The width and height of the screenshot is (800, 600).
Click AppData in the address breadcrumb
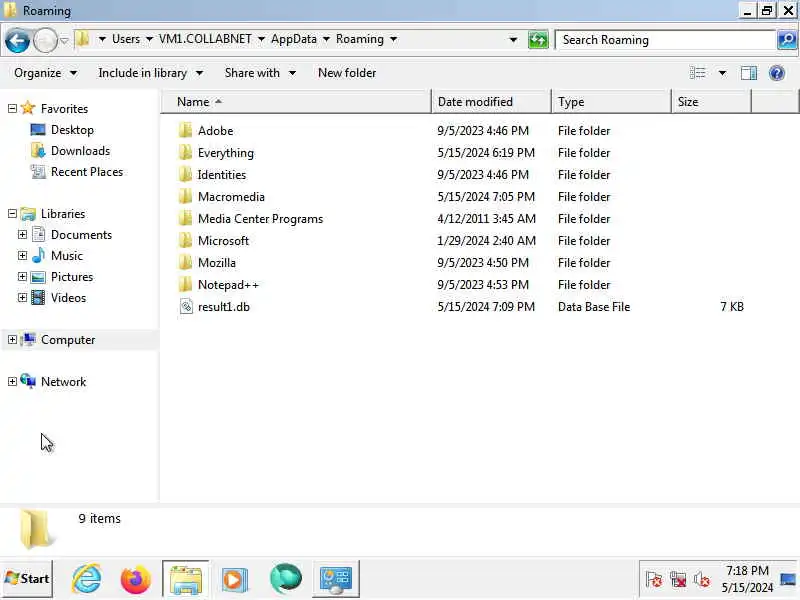pyautogui.click(x=294, y=39)
